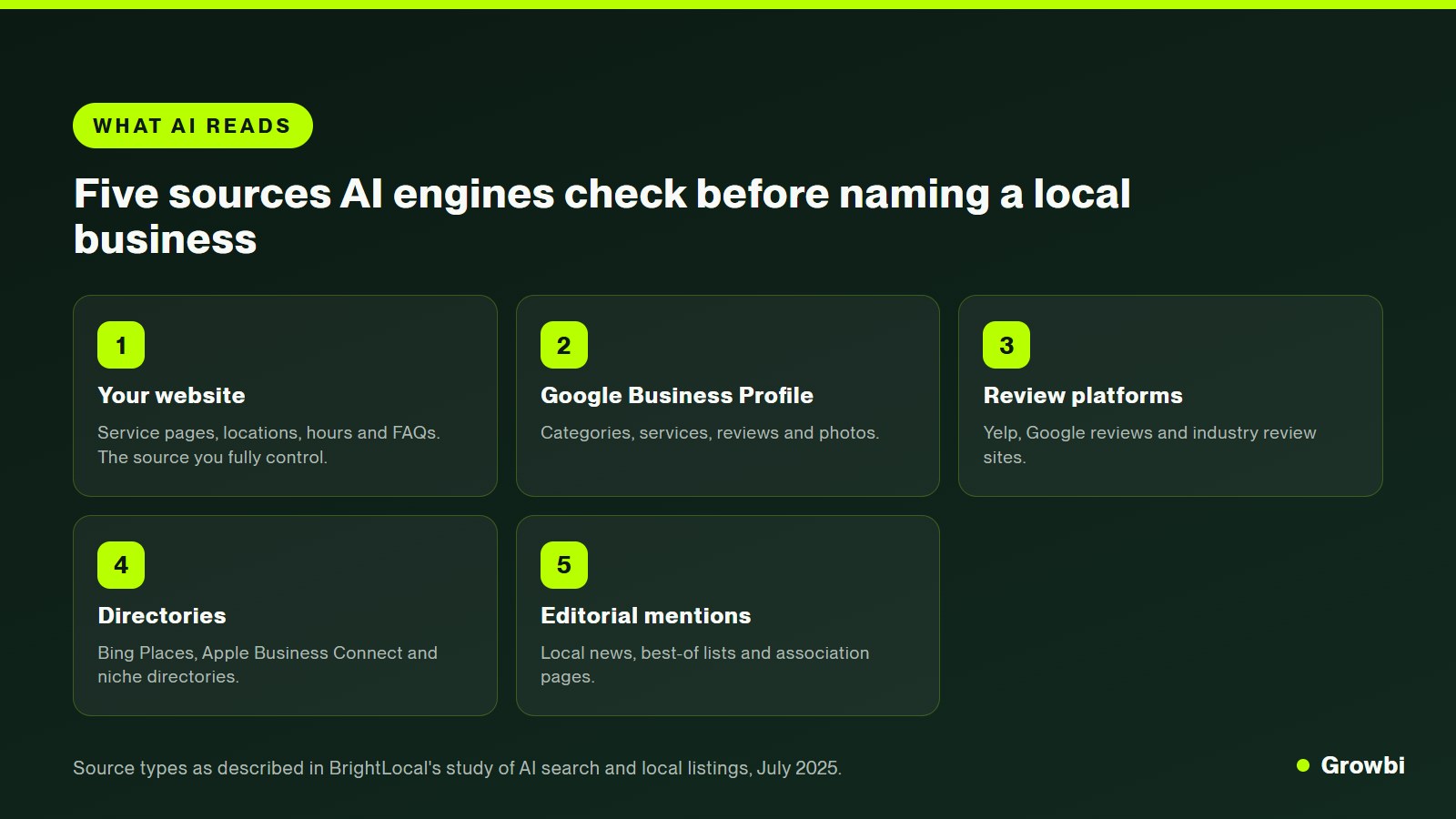Click the number 2 badge above Google Business Profile
Image resolution: width=1456 pixels, height=819 pixels.
click(564, 345)
